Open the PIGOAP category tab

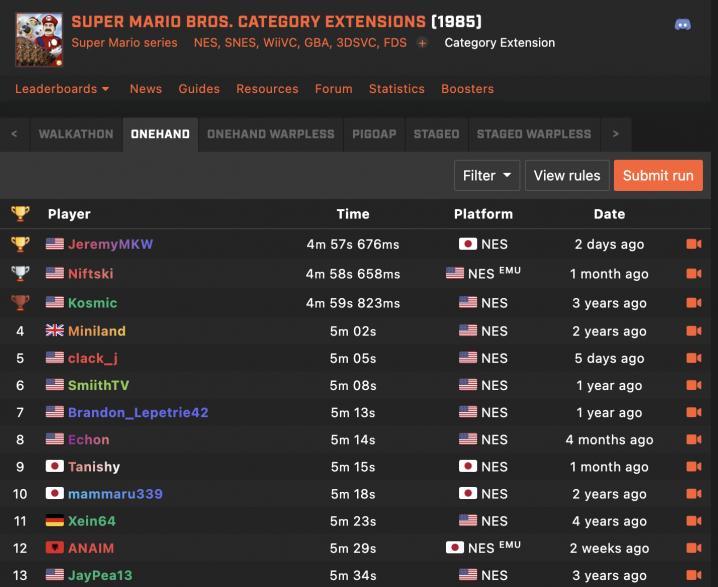click(x=374, y=134)
